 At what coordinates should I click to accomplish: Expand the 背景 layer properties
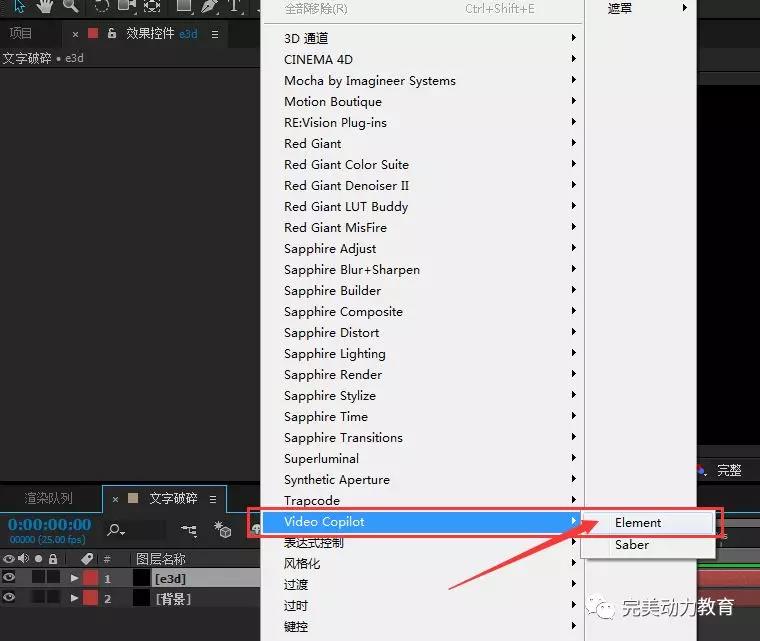click(74, 598)
